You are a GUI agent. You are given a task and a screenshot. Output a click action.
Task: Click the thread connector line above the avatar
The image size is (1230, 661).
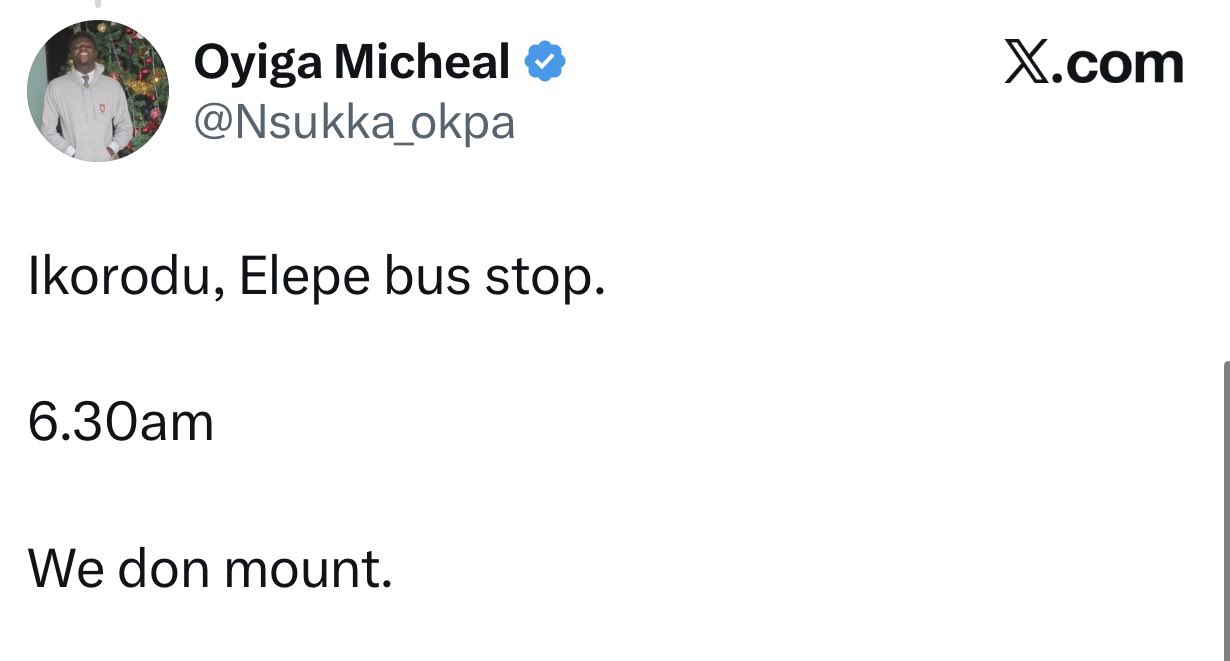(x=97, y=4)
